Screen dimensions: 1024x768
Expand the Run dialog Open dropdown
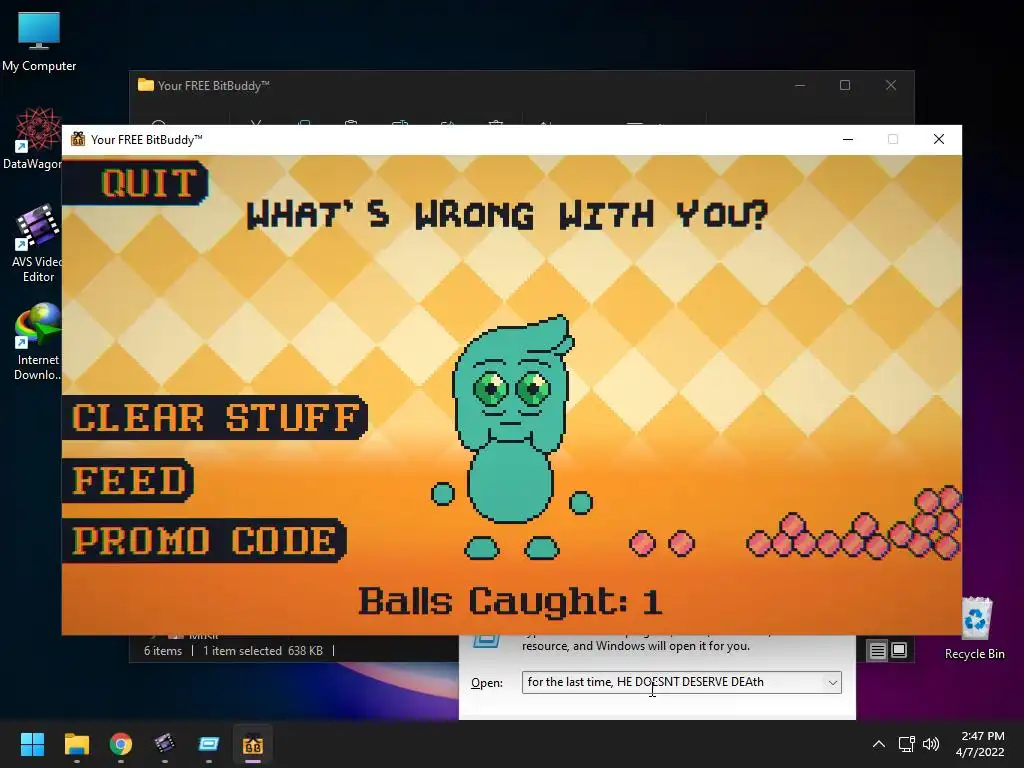pyautogui.click(x=833, y=682)
